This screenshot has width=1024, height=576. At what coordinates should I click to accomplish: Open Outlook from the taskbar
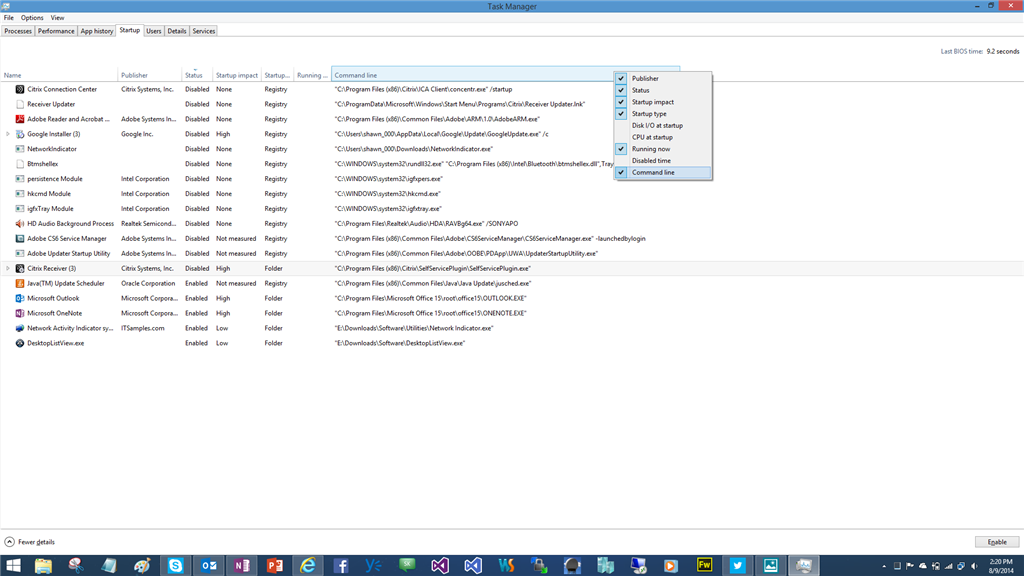[x=209, y=566]
